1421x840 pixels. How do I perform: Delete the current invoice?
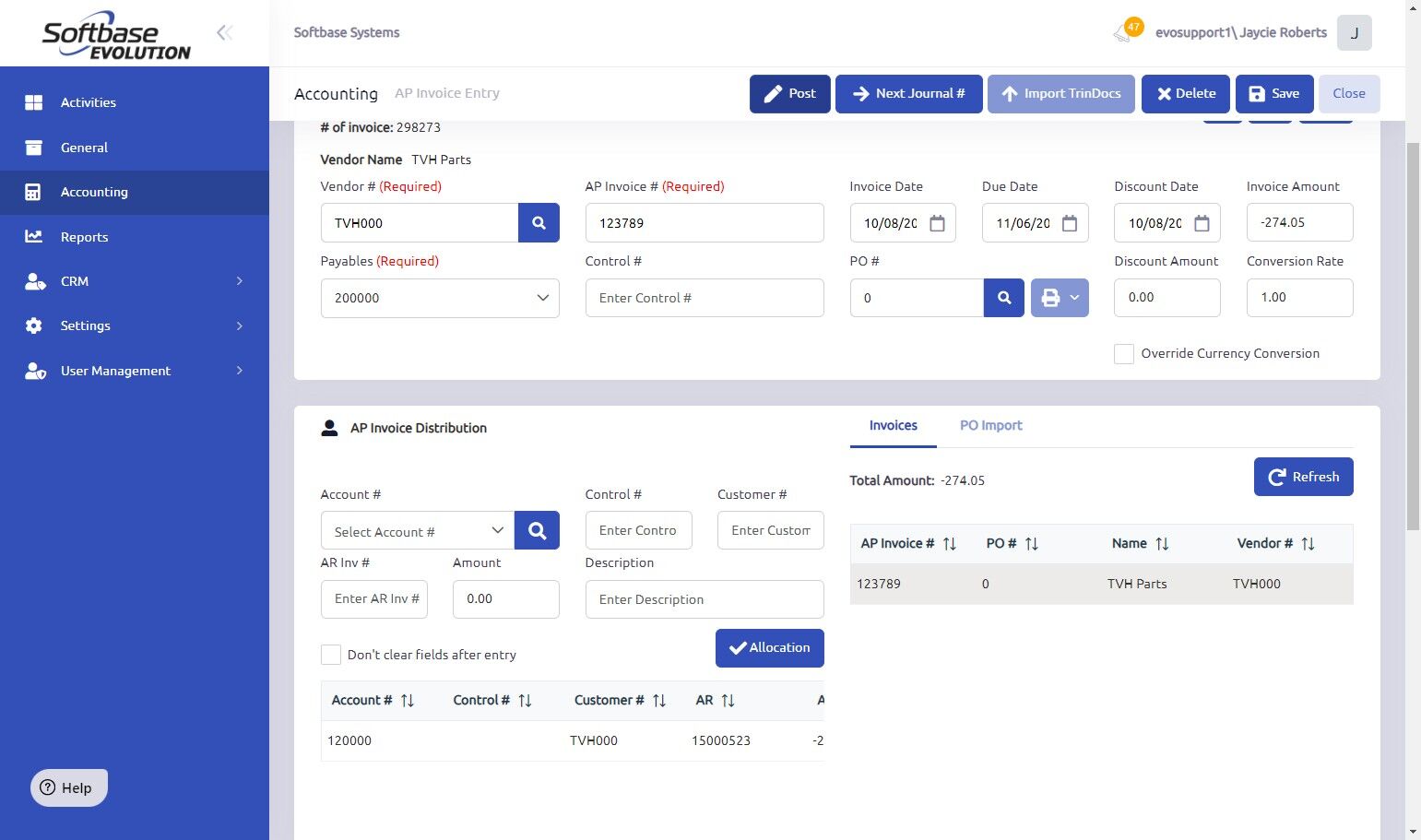[1186, 94]
